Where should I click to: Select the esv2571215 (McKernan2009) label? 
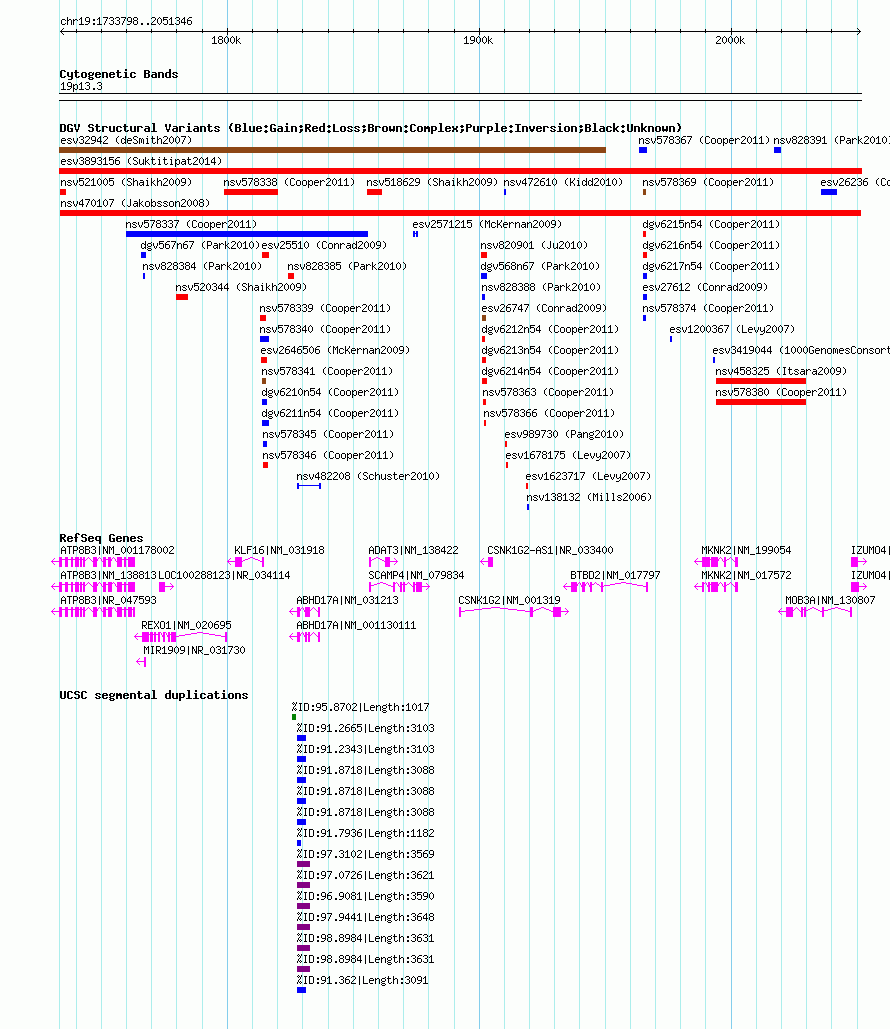[487, 224]
